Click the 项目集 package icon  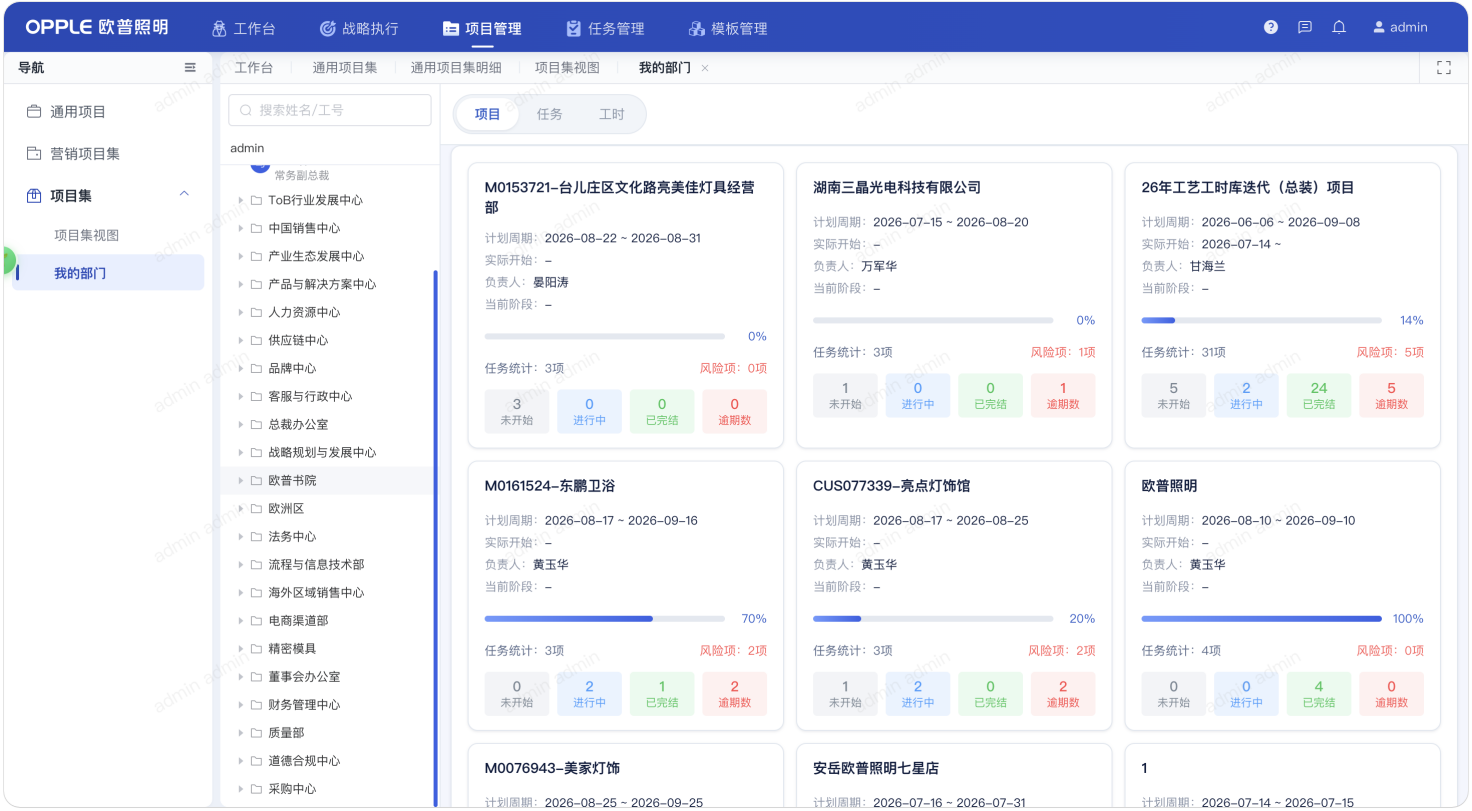(x=34, y=195)
